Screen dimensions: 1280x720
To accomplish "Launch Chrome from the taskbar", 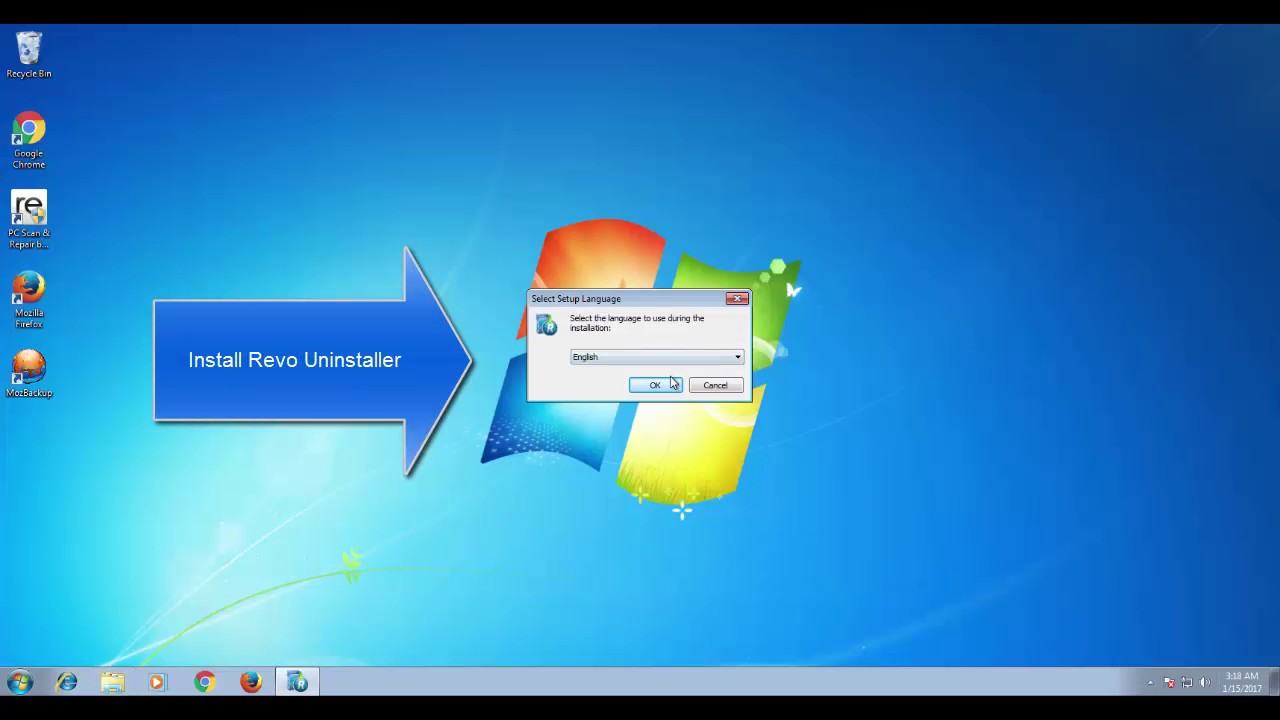I will click(x=204, y=682).
